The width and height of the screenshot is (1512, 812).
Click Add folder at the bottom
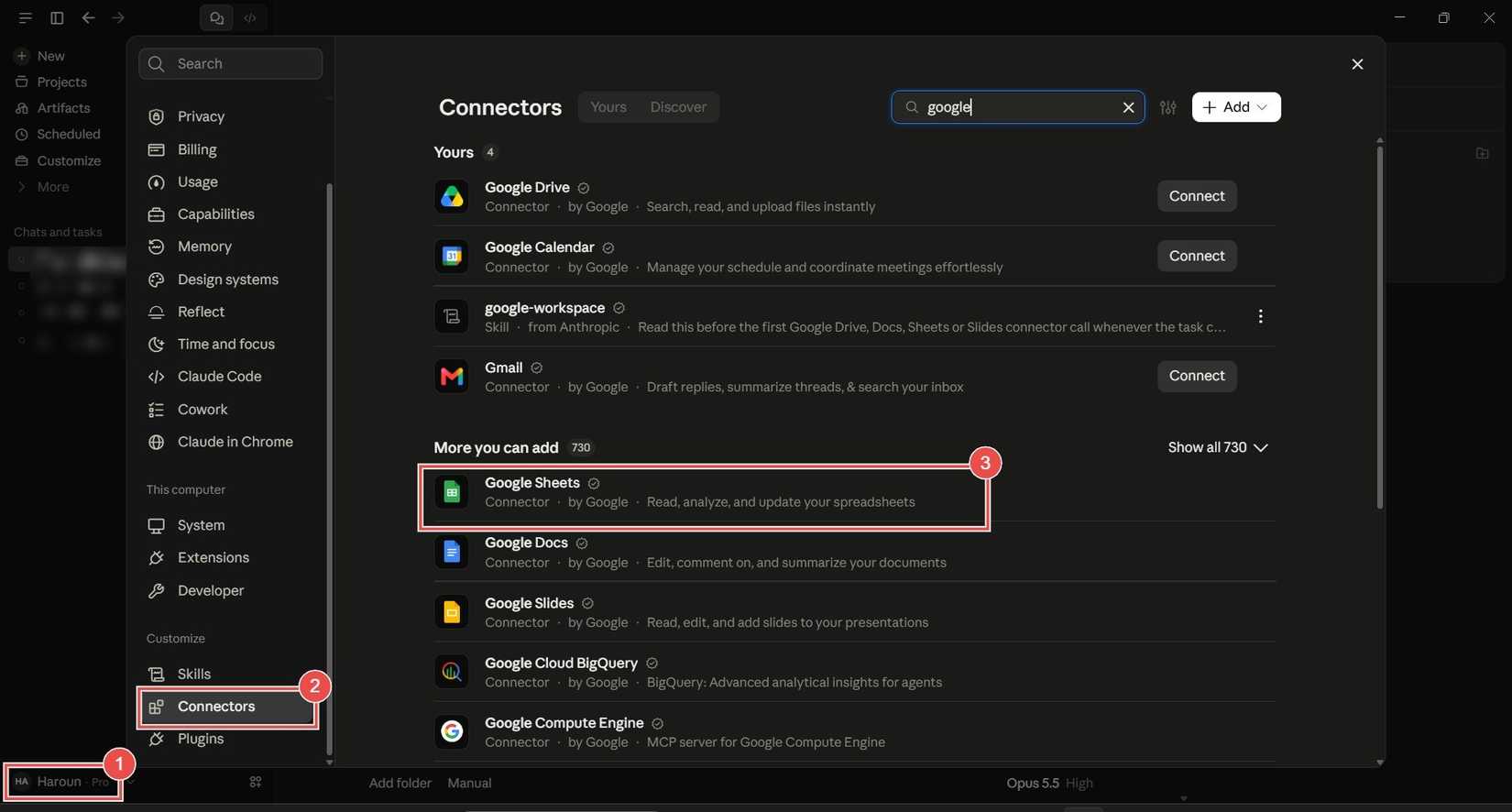400,783
